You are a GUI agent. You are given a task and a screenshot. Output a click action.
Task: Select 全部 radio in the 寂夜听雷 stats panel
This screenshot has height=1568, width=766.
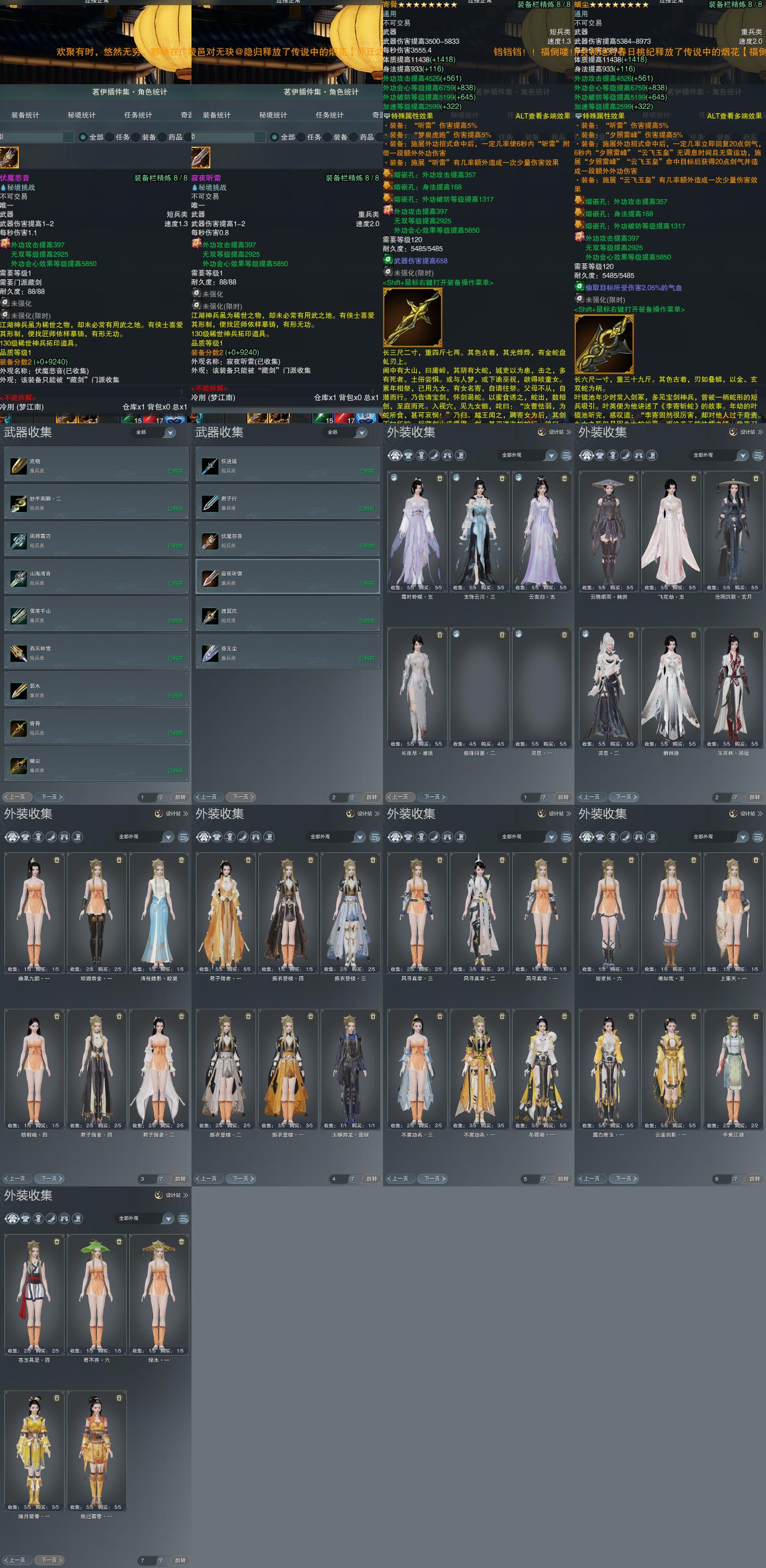275,137
